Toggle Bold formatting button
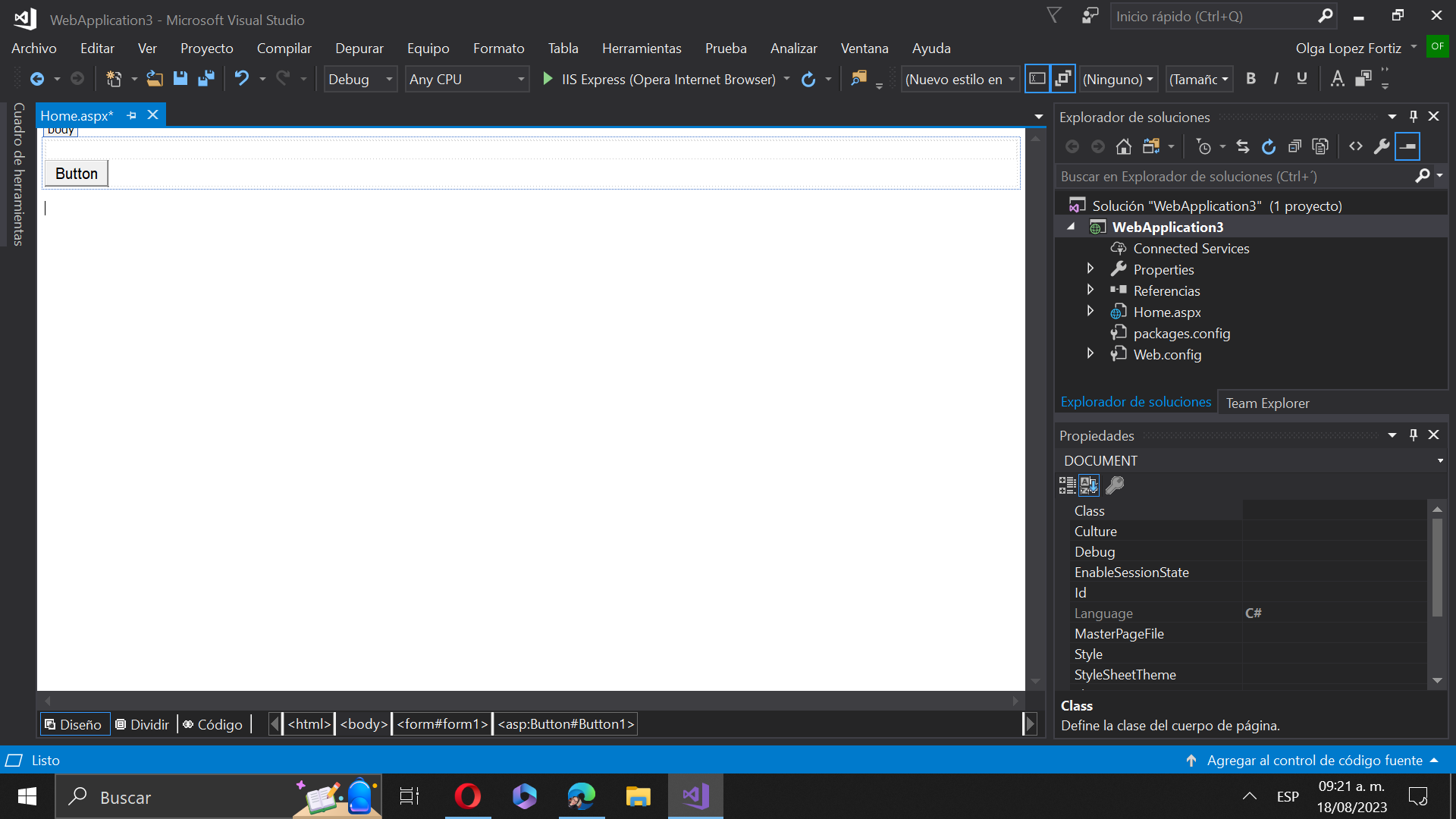Image resolution: width=1456 pixels, height=819 pixels. coord(1251,79)
